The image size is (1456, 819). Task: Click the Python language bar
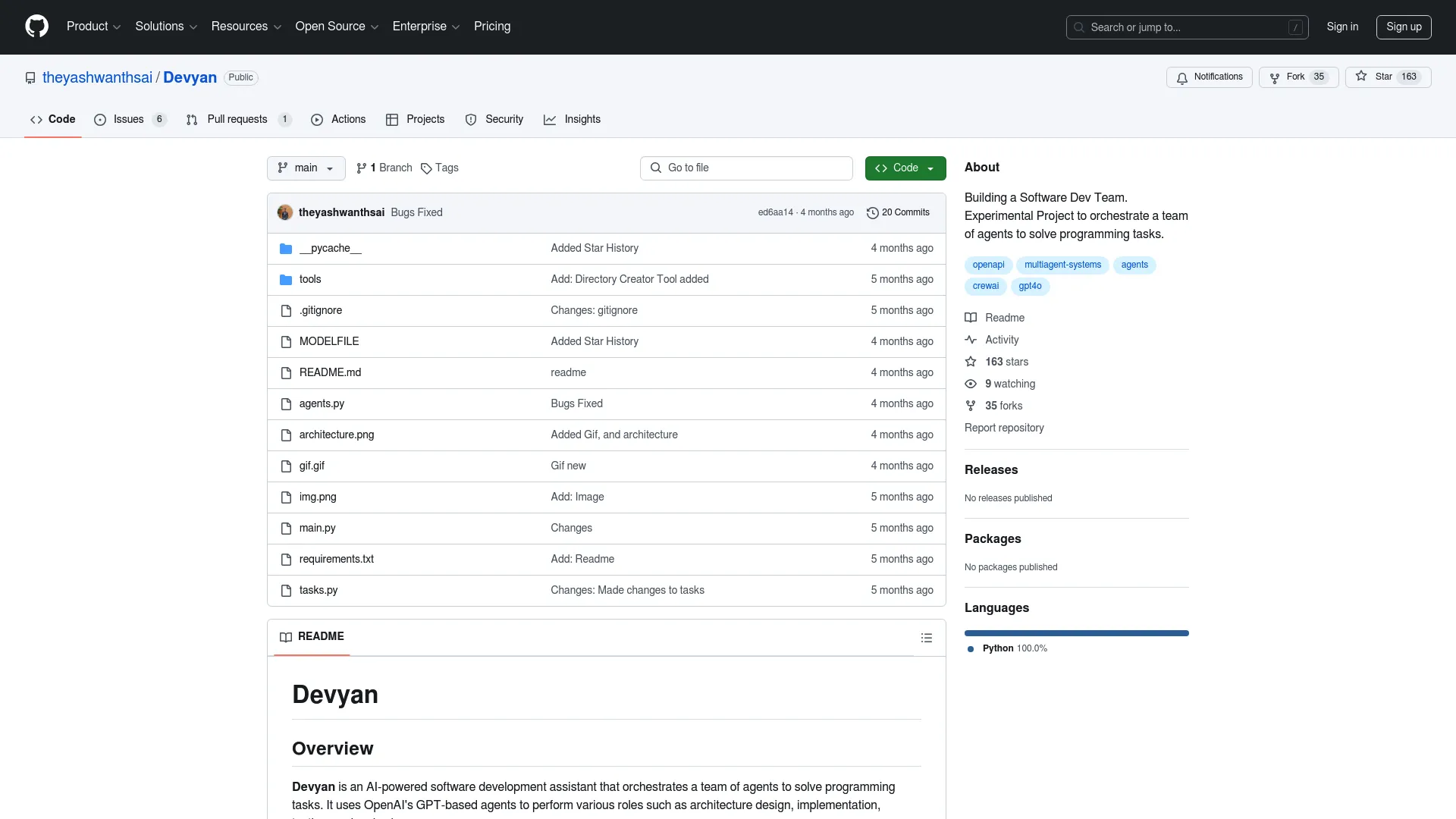[1076, 633]
